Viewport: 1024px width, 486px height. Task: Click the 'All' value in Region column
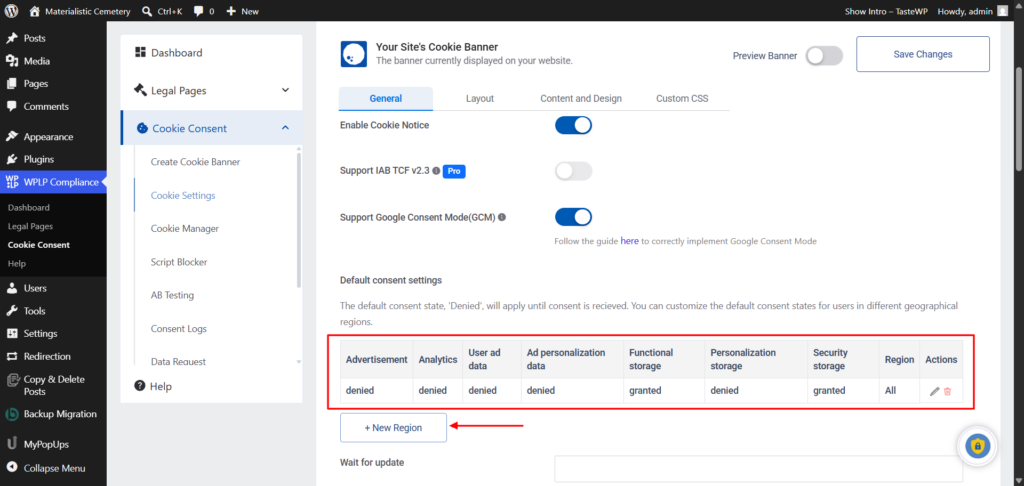click(x=890, y=391)
